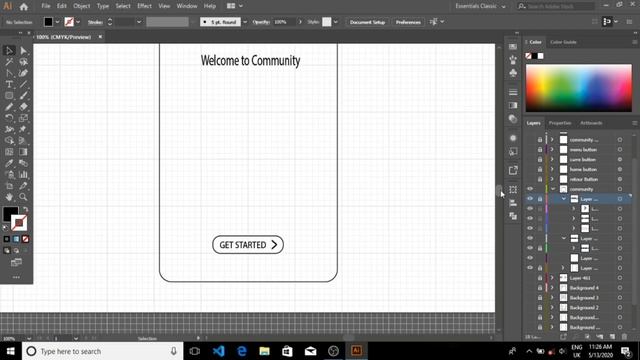Select the Gradient tool
Image resolution: width=640 pixels, height=360 pixels.
[x=23, y=152]
